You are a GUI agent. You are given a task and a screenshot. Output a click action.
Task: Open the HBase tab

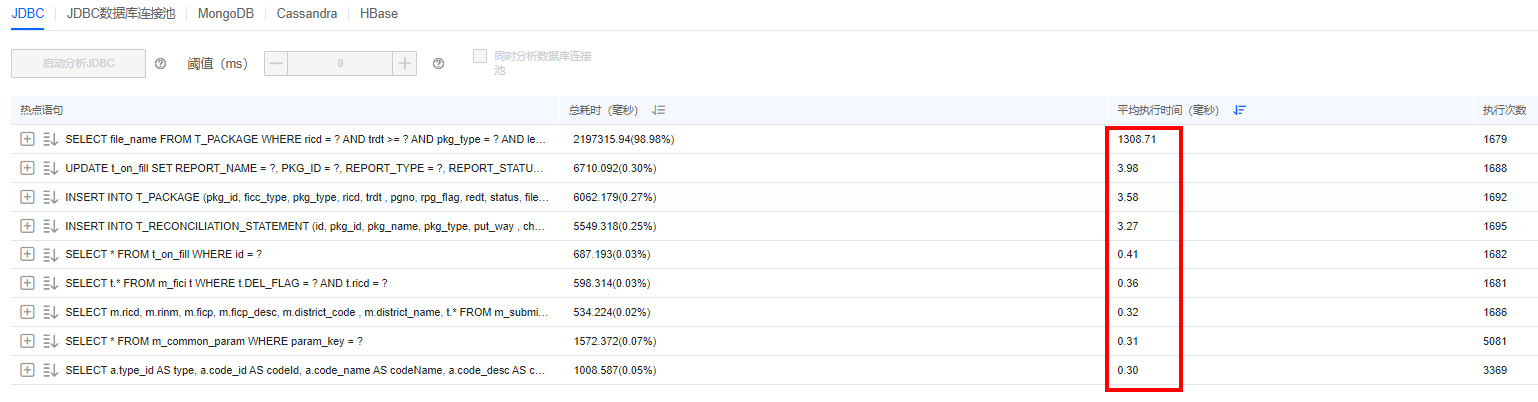(x=377, y=14)
